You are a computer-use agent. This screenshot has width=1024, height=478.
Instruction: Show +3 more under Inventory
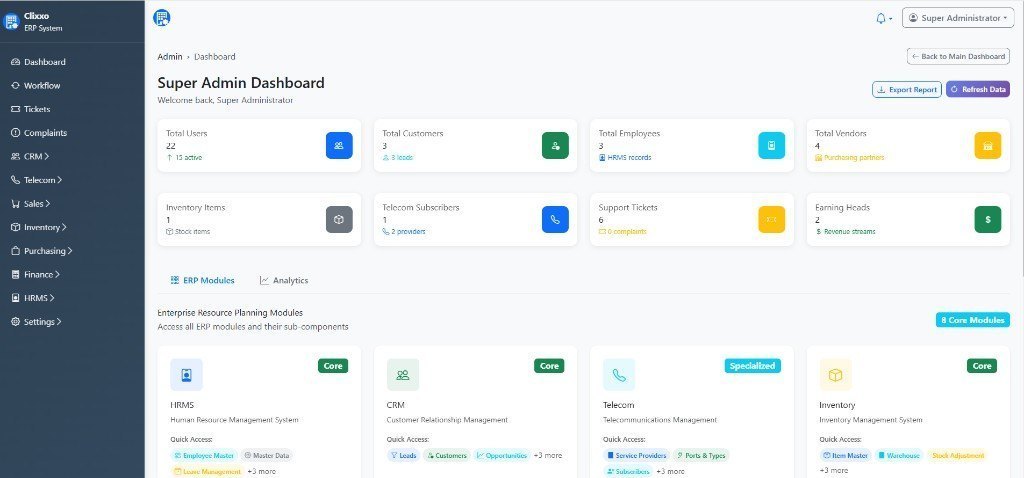833,471
